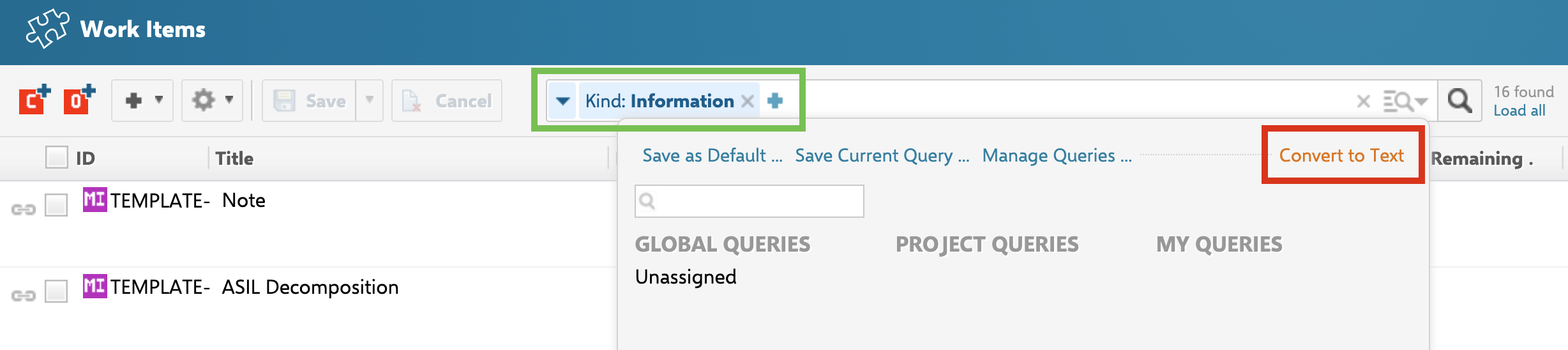Expand the query dropdown arrow before Kind
The image size is (1568, 350).
click(x=562, y=101)
